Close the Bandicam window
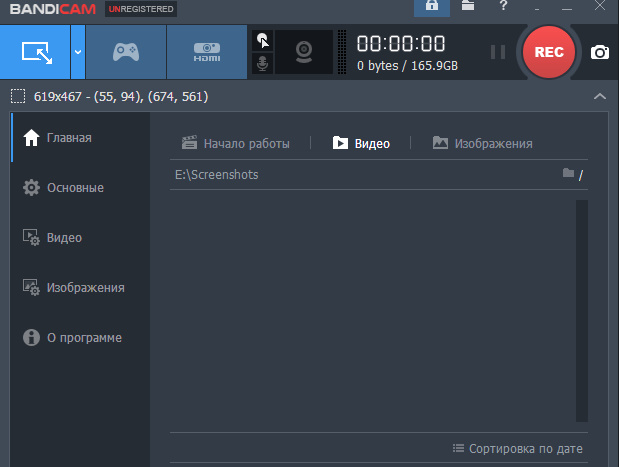 pos(600,6)
